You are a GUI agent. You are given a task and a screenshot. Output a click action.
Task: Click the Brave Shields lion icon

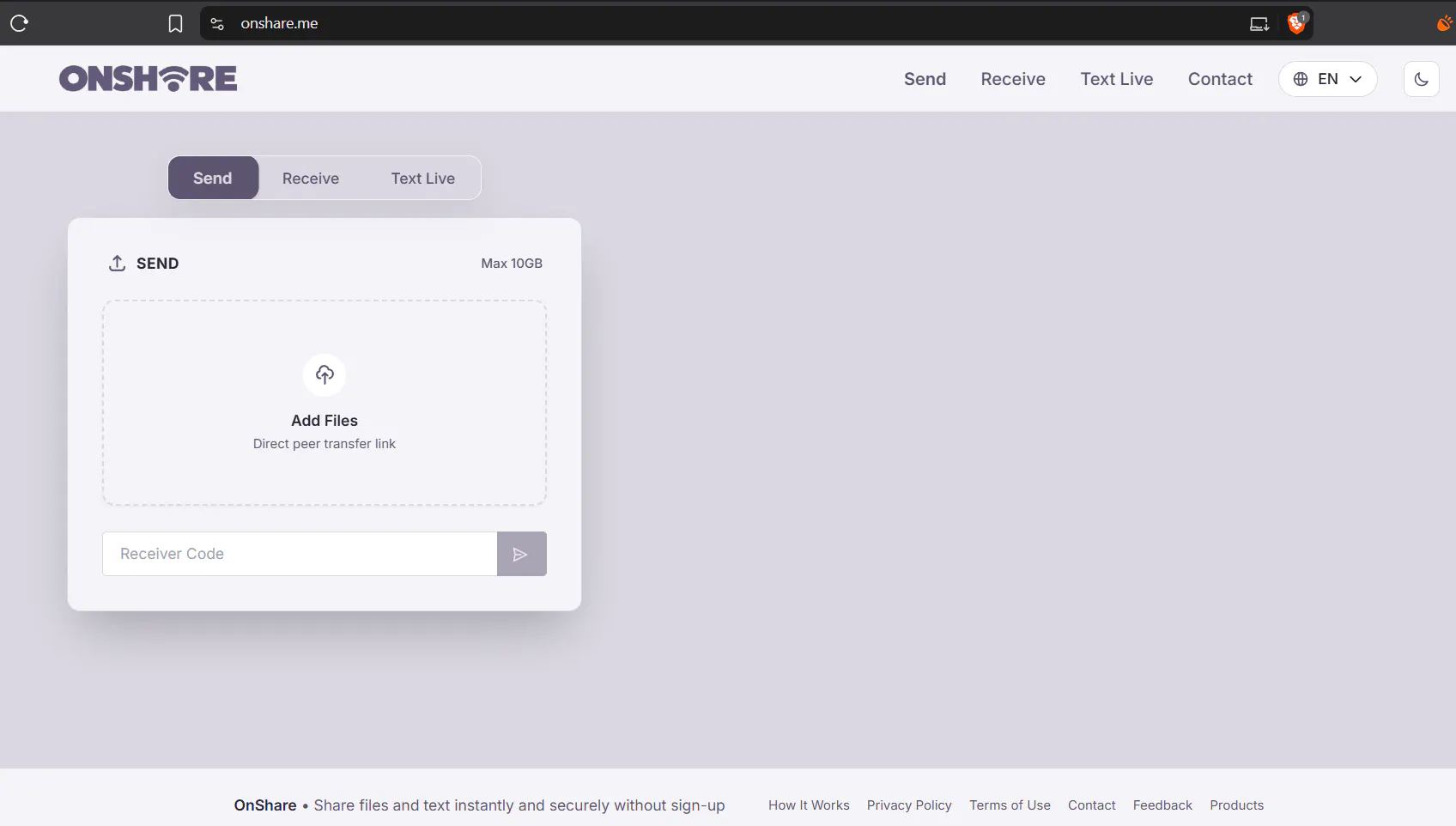pos(1296,23)
